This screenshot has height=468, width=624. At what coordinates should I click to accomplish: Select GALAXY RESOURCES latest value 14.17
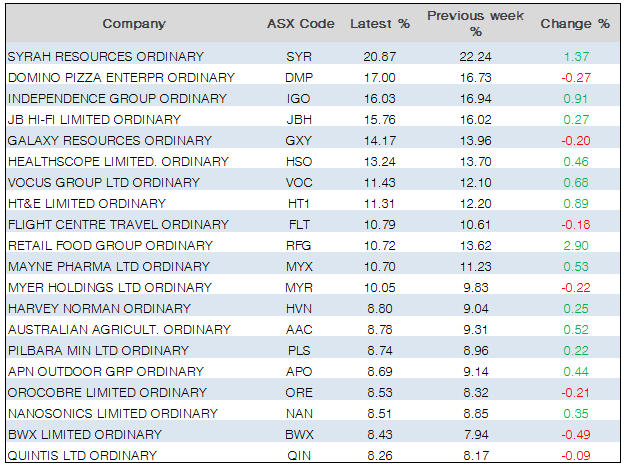379,140
